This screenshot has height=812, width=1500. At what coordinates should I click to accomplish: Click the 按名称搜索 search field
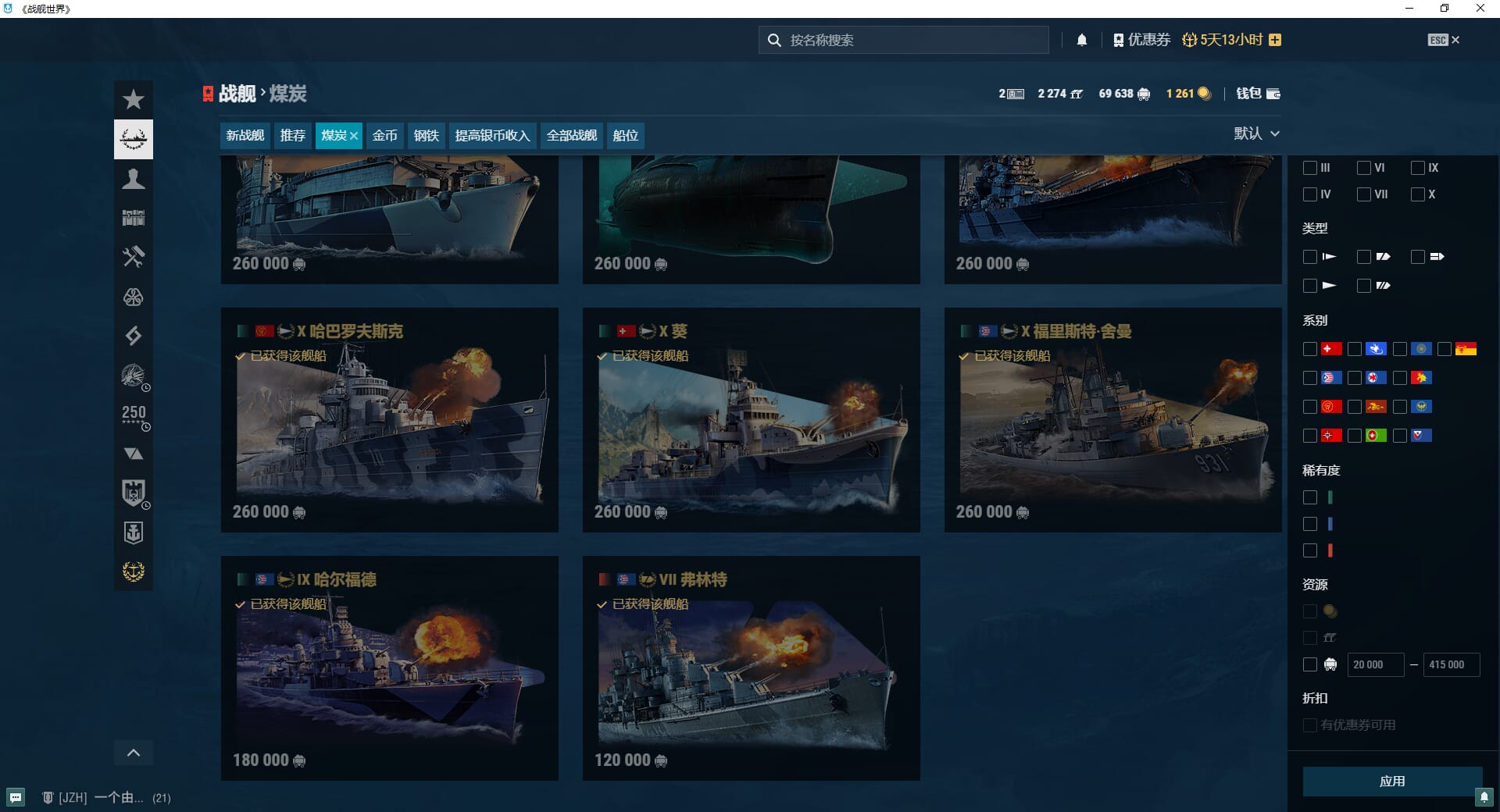[903, 40]
